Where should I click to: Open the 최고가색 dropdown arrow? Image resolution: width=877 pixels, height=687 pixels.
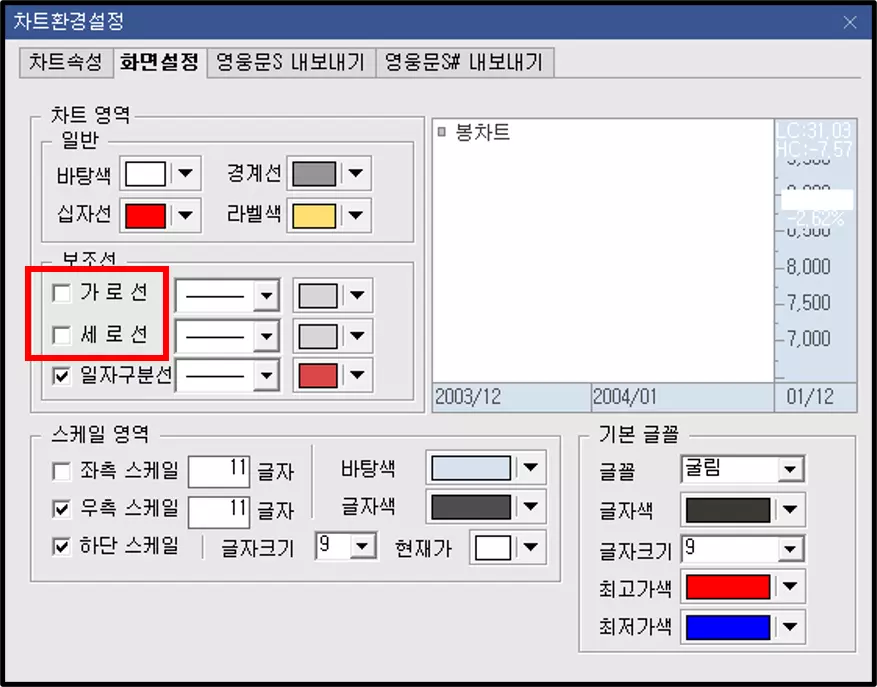tap(790, 587)
